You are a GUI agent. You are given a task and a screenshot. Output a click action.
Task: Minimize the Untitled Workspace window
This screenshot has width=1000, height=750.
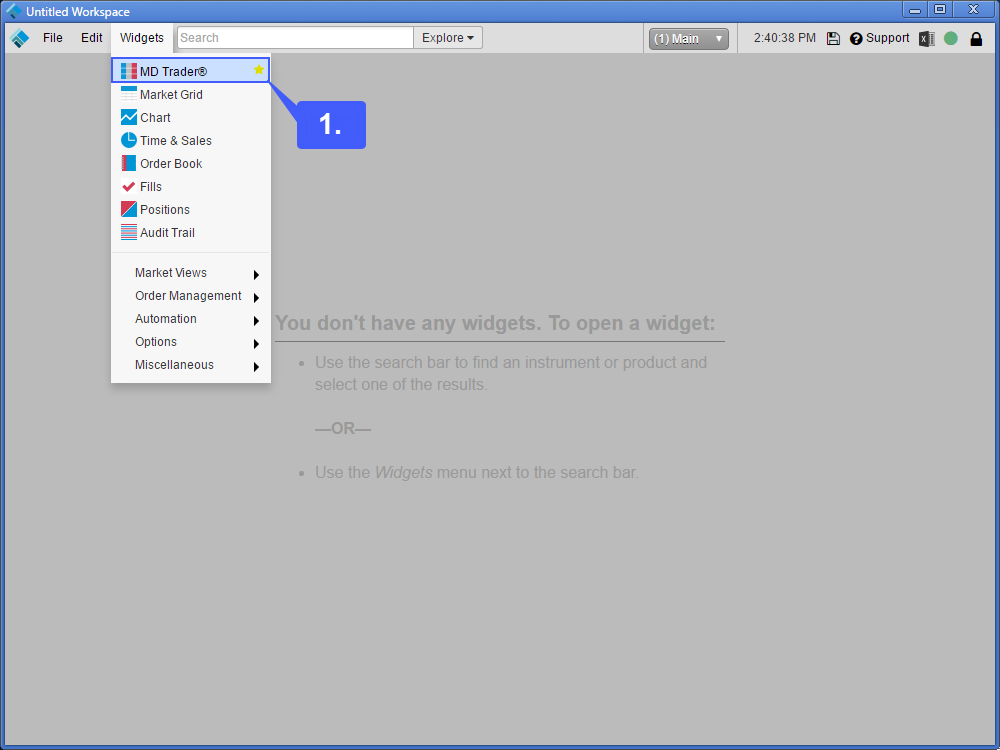pos(915,9)
